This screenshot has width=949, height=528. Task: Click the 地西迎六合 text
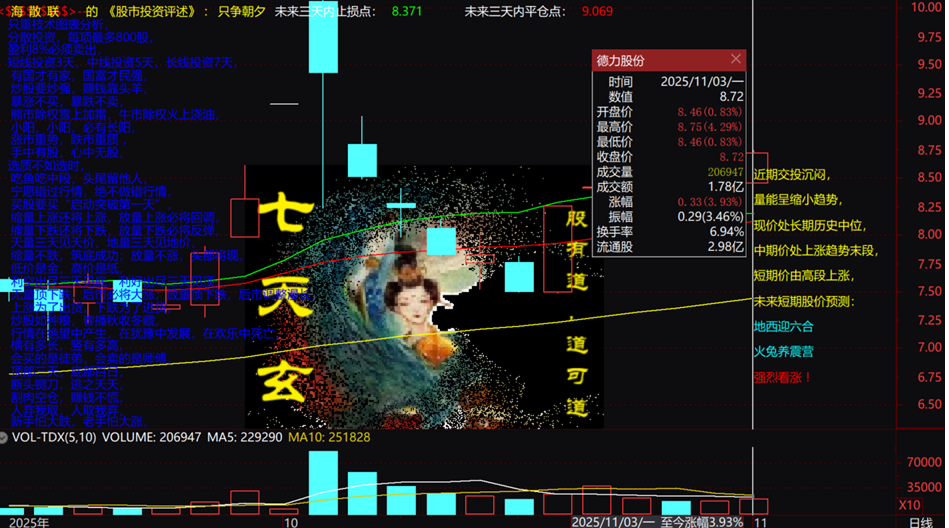(783, 327)
